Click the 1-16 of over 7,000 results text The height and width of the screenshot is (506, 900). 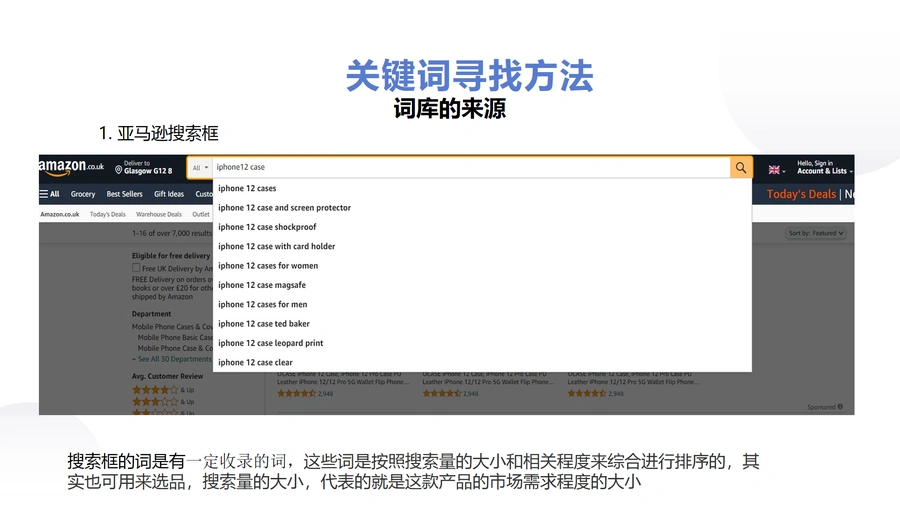pyautogui.click(x=172, y=233)
